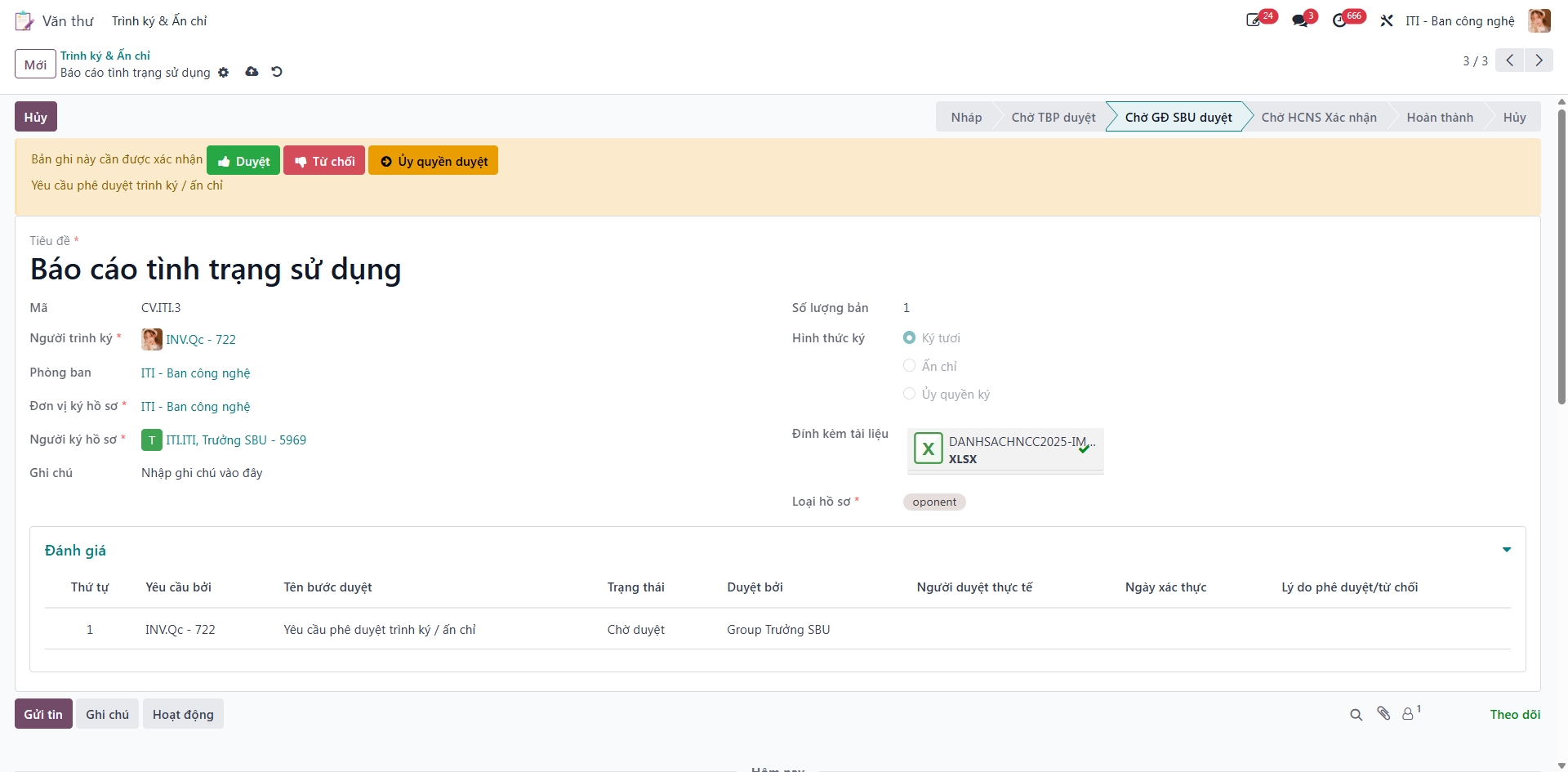Open activities icon with 24 badge

pos(1254,20)
